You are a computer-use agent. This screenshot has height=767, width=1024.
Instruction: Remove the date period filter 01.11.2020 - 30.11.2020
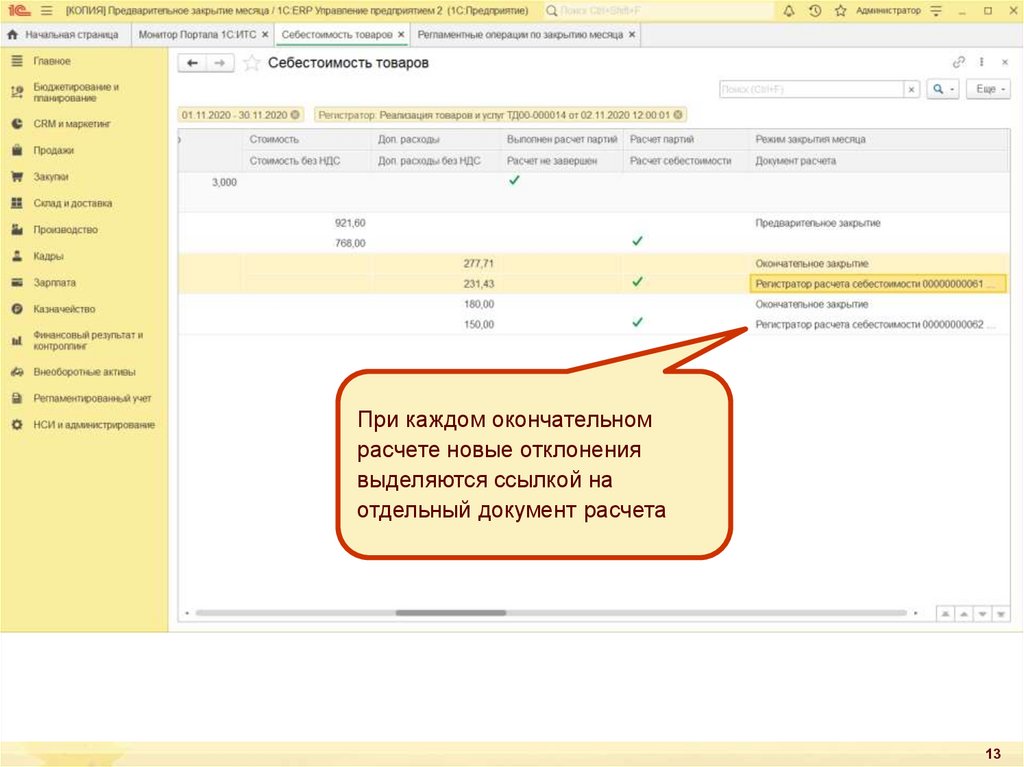[x=295, y=115]
